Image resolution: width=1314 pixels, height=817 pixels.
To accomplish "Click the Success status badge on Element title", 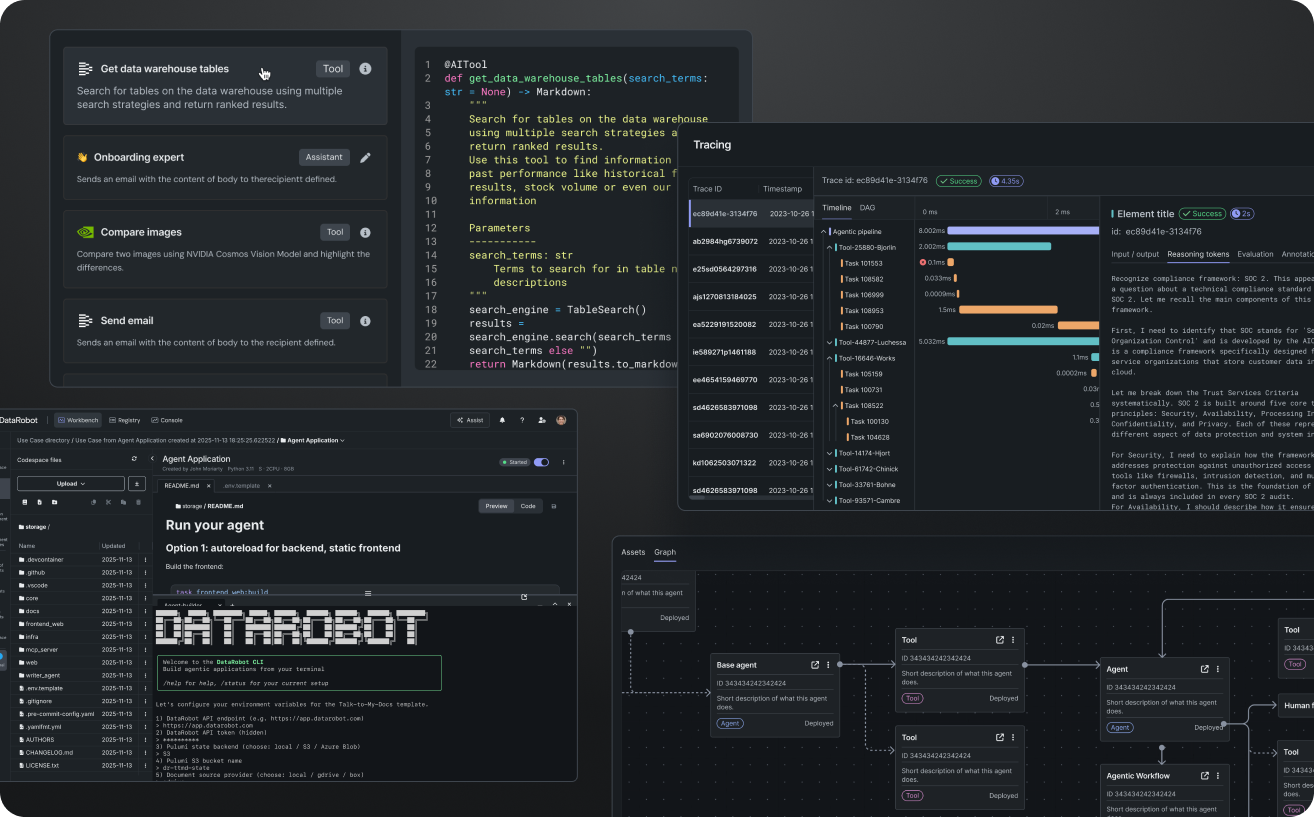I will click(1202, 213).
